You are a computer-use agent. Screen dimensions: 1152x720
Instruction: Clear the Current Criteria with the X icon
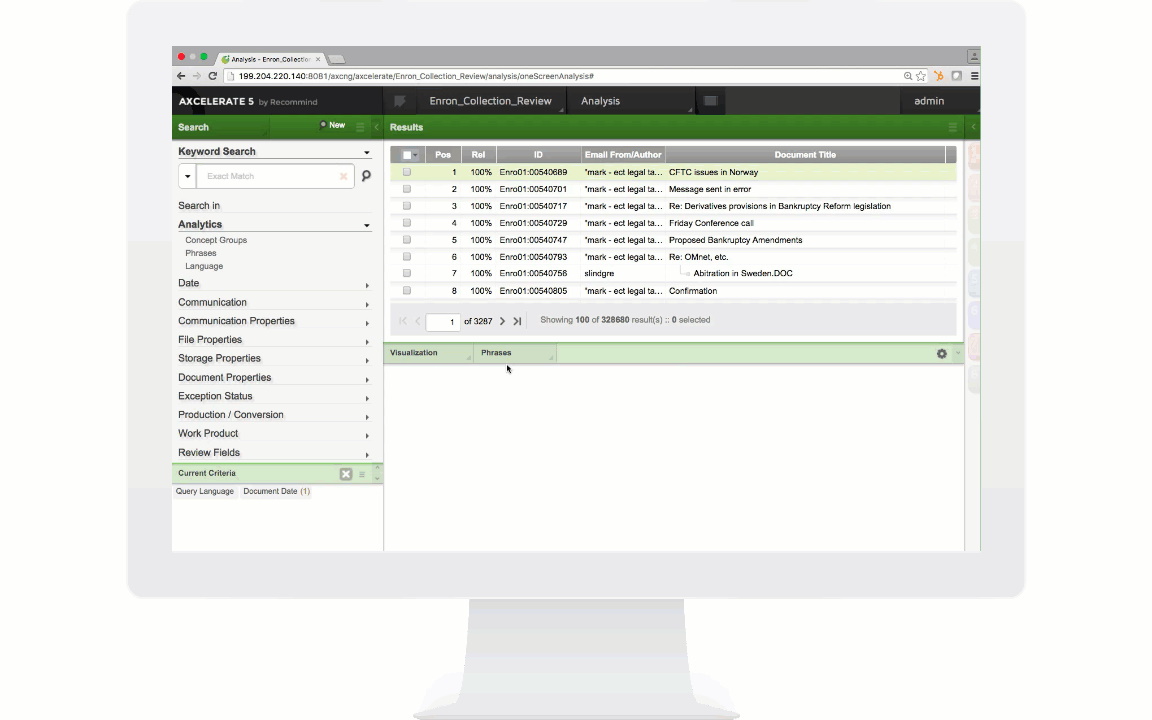[x=345, y=474]
